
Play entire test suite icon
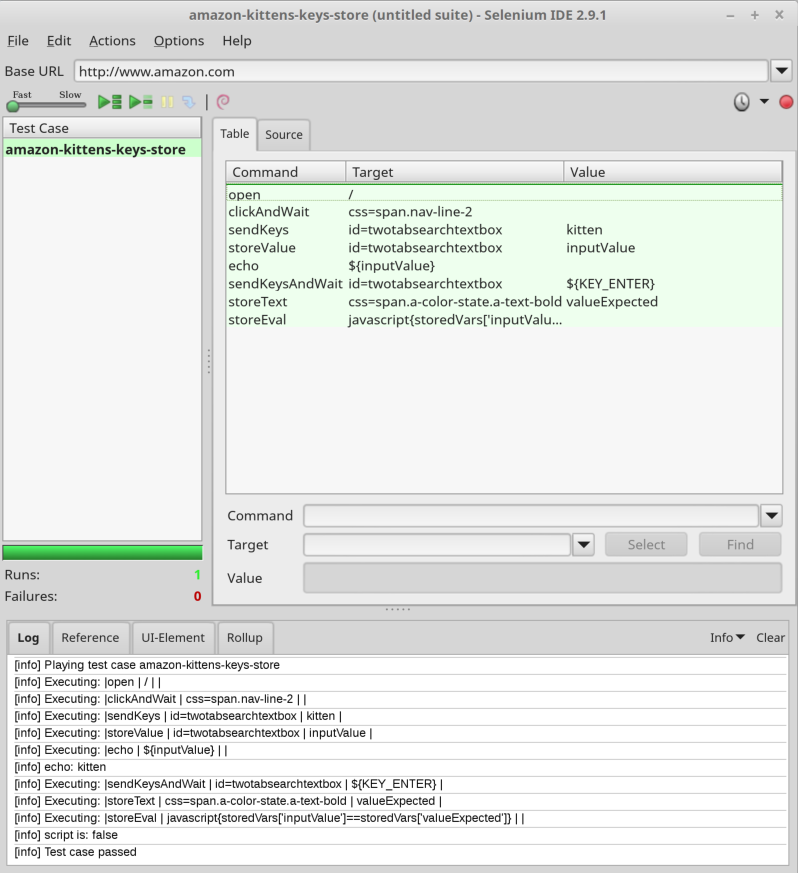(110, 102)
